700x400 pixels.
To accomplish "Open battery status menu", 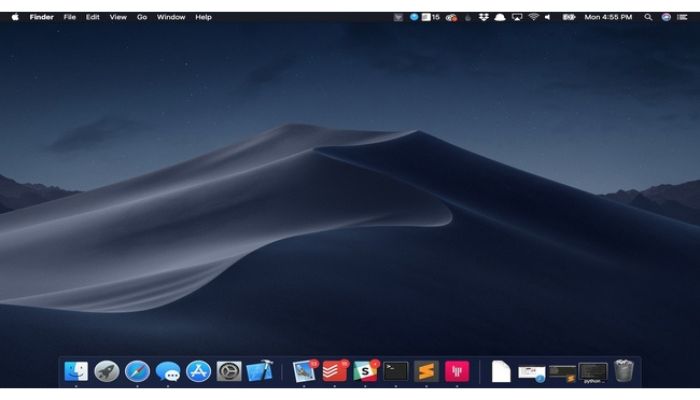I will coord(569,17).
